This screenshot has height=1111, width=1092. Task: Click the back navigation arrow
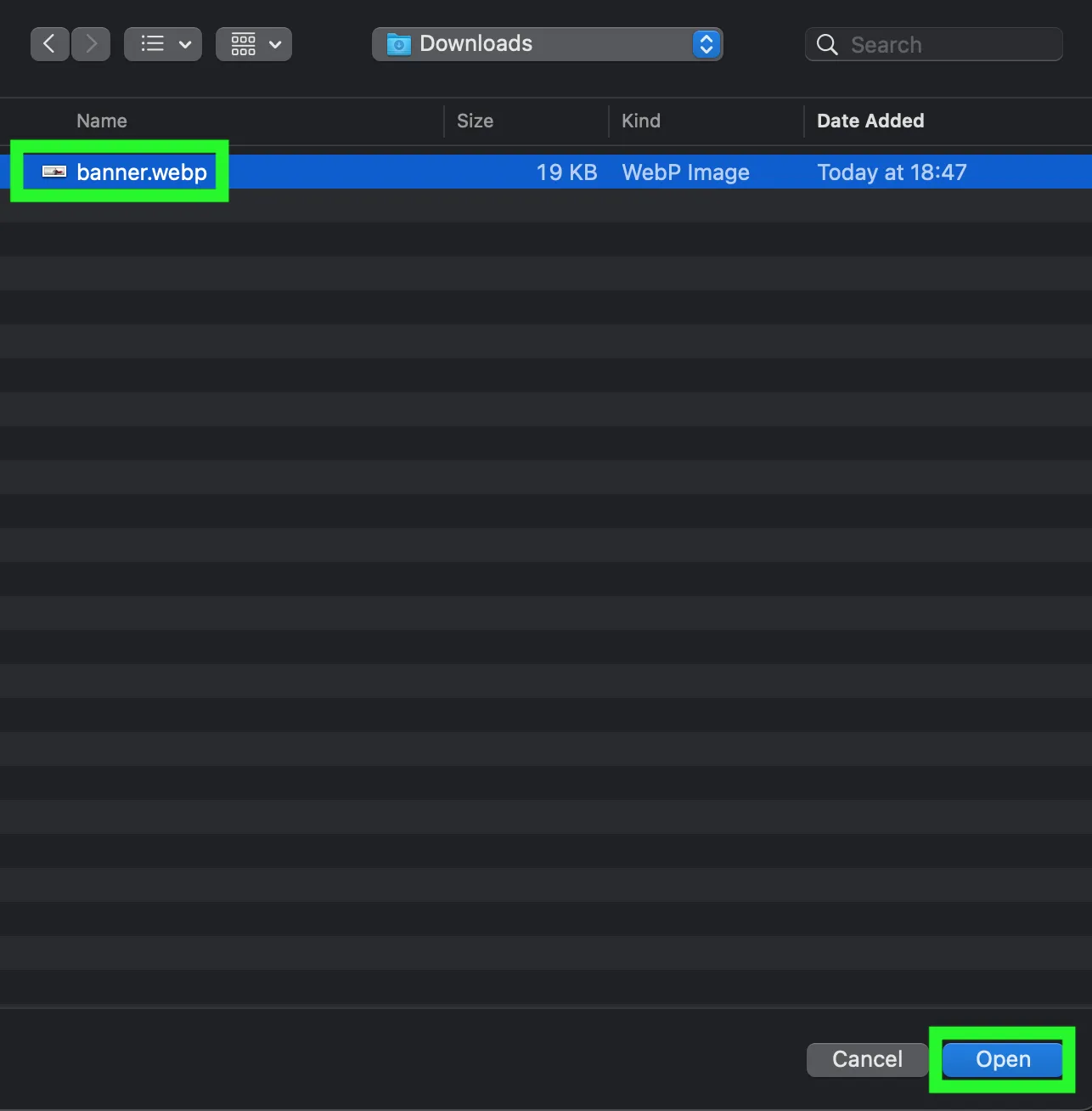[49, 43]
